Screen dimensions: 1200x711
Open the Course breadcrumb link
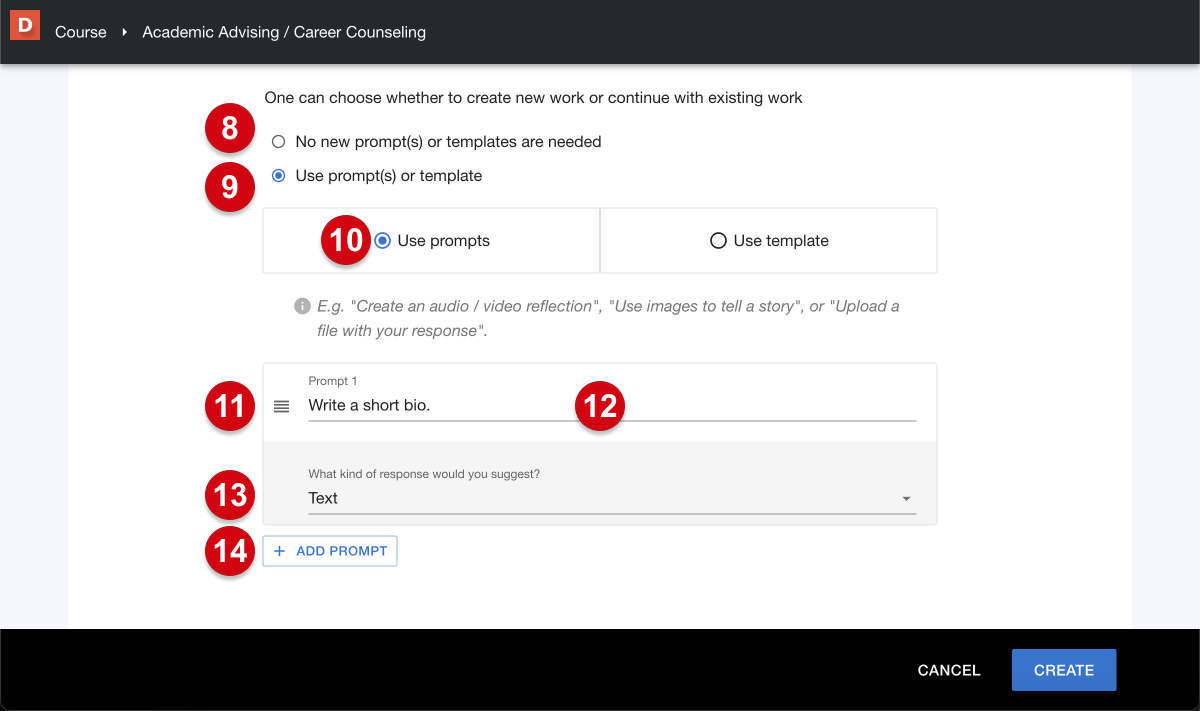click(80, 32)
